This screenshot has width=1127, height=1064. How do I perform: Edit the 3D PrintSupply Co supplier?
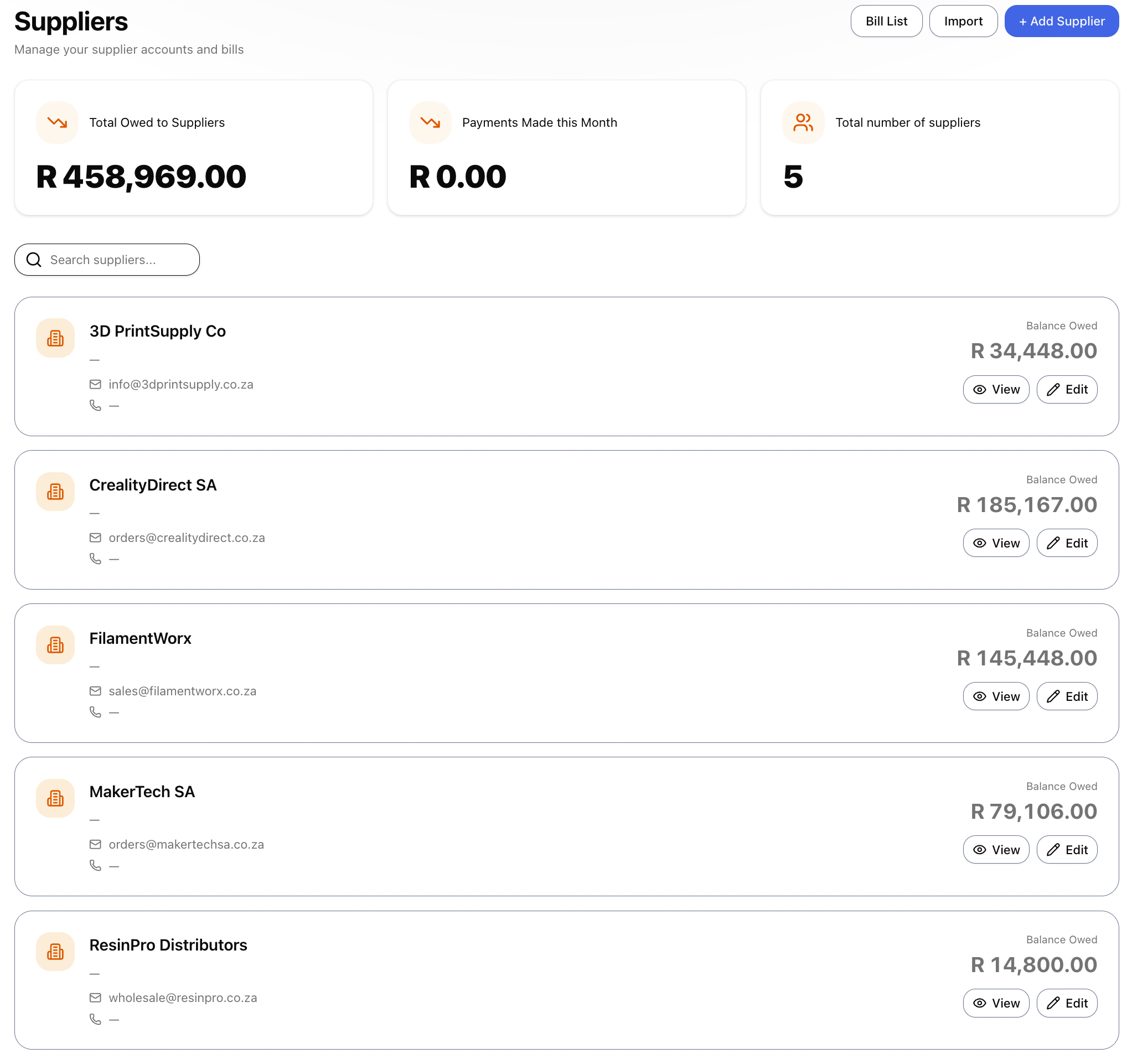coord(1066,389)
